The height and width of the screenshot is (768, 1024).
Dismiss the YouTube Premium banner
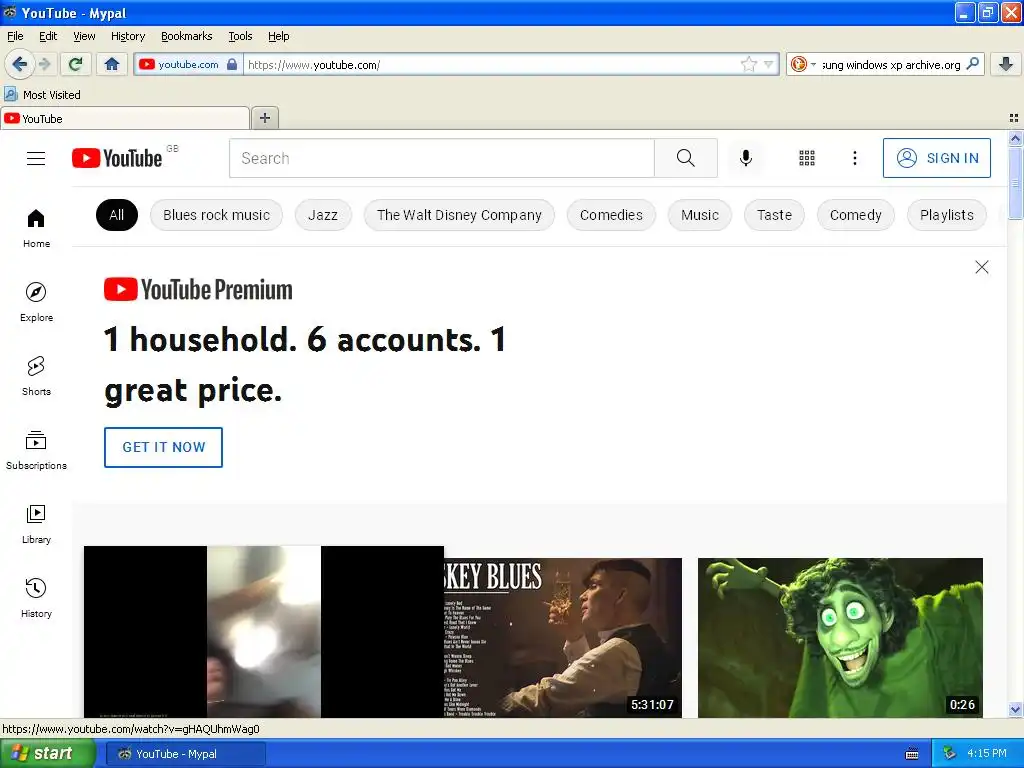pyautogui.click(x=982, y=267)
